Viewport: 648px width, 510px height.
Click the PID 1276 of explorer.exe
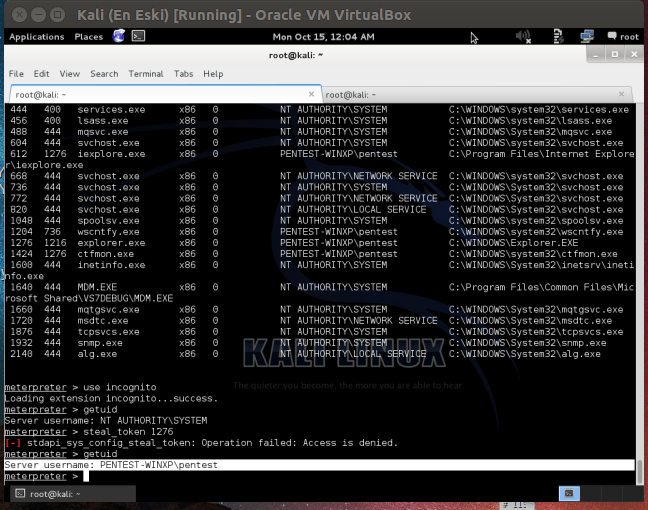pos(21,243)
